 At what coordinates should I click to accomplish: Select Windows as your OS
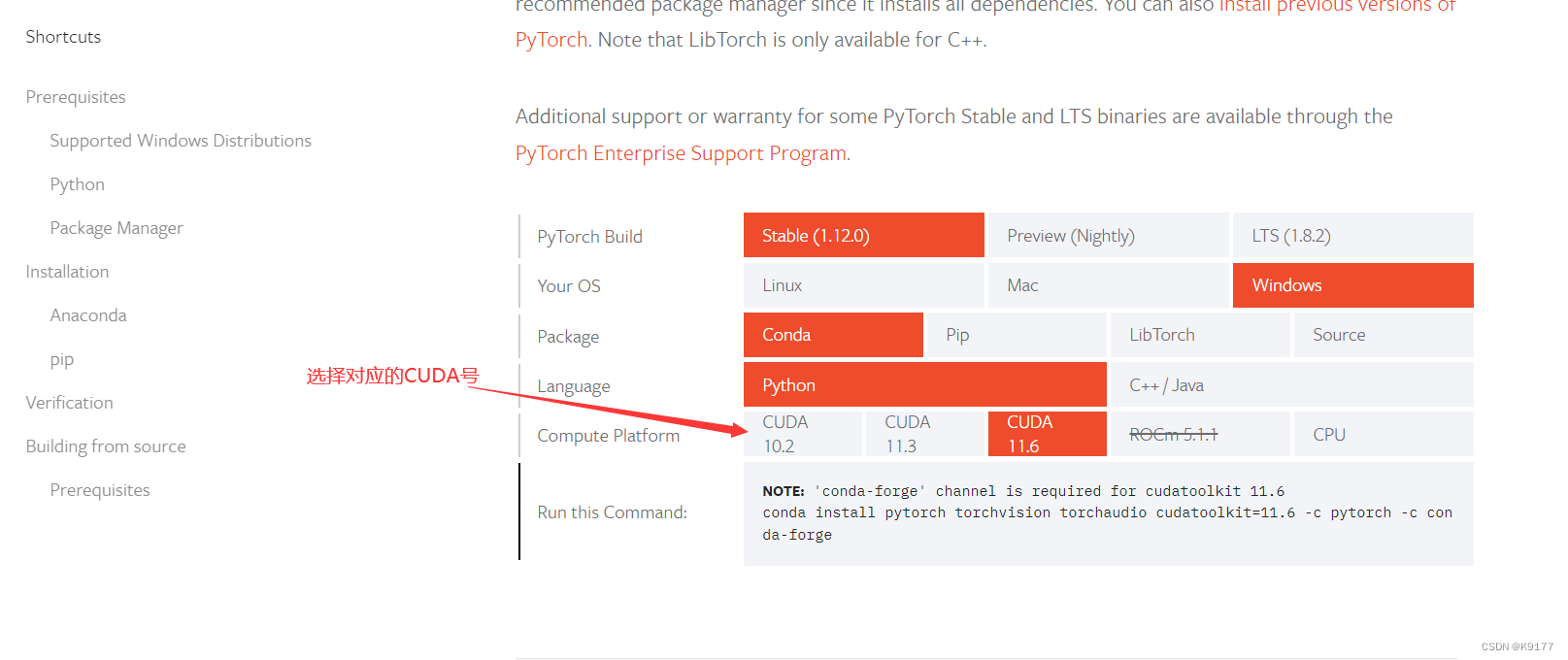tap(1352, 285)
